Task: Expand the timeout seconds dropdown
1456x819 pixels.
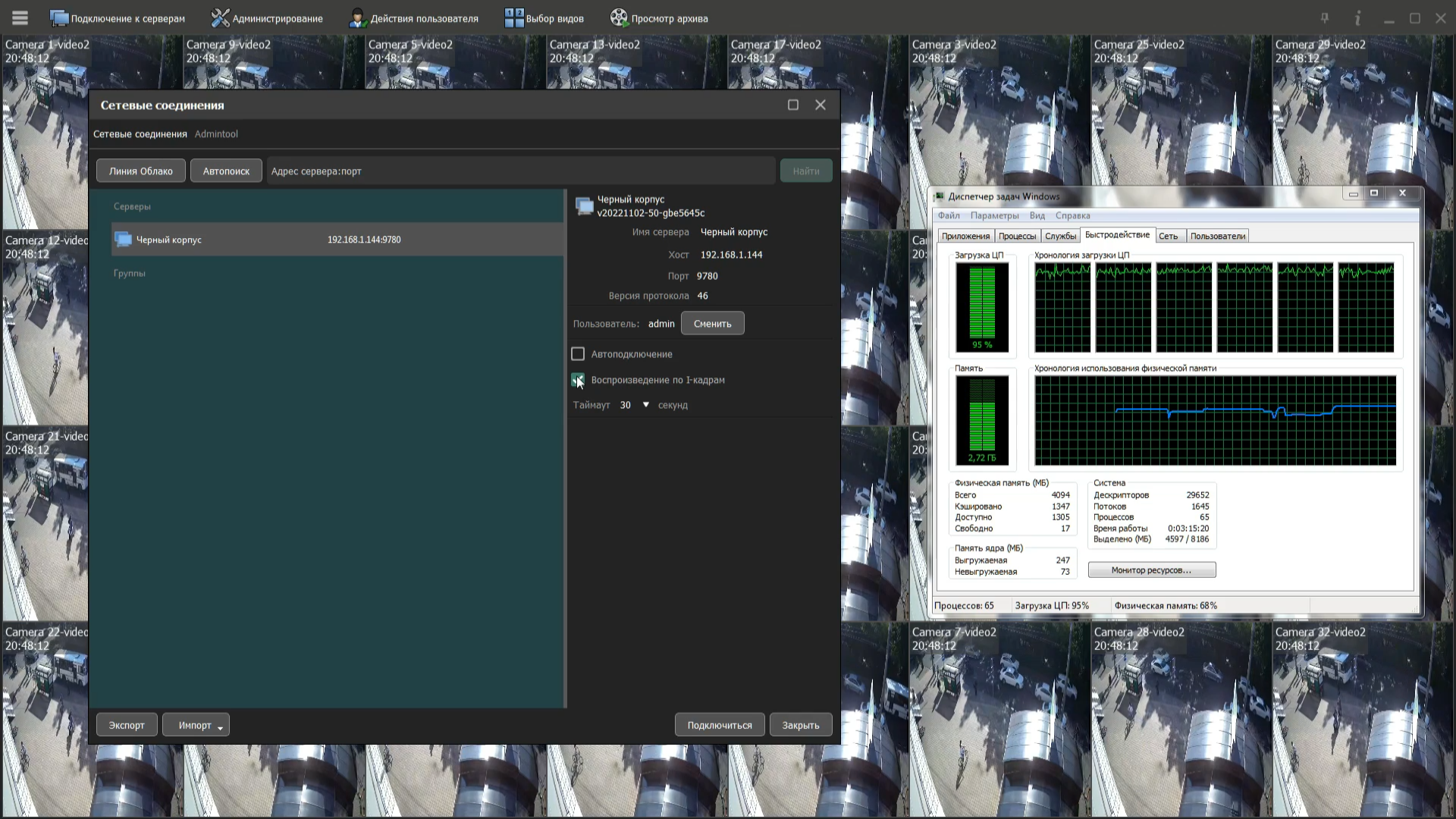Action: tap(646, 405)
